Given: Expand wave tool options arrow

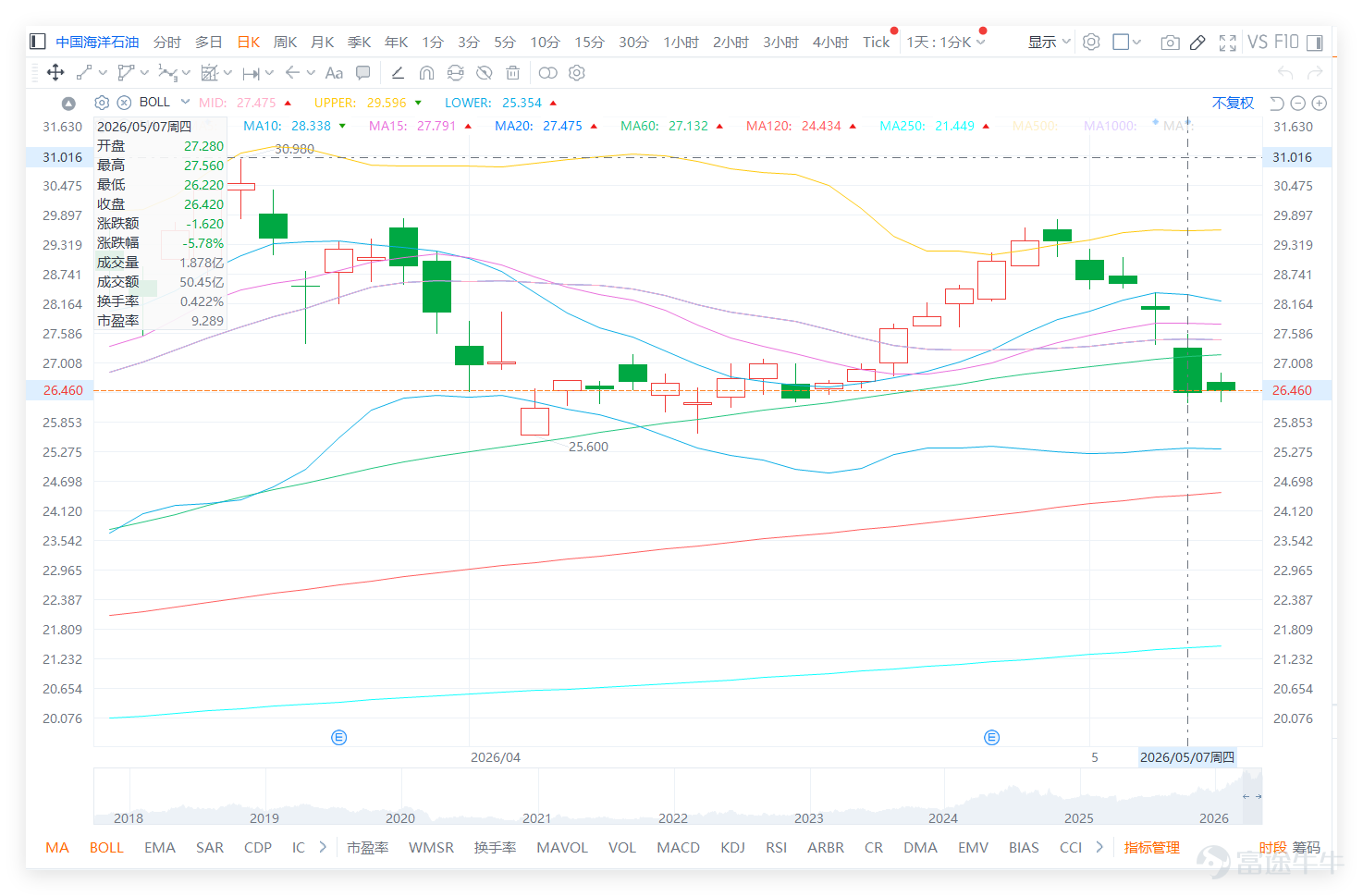Looking at the screenshot, I should click(186, 73).
